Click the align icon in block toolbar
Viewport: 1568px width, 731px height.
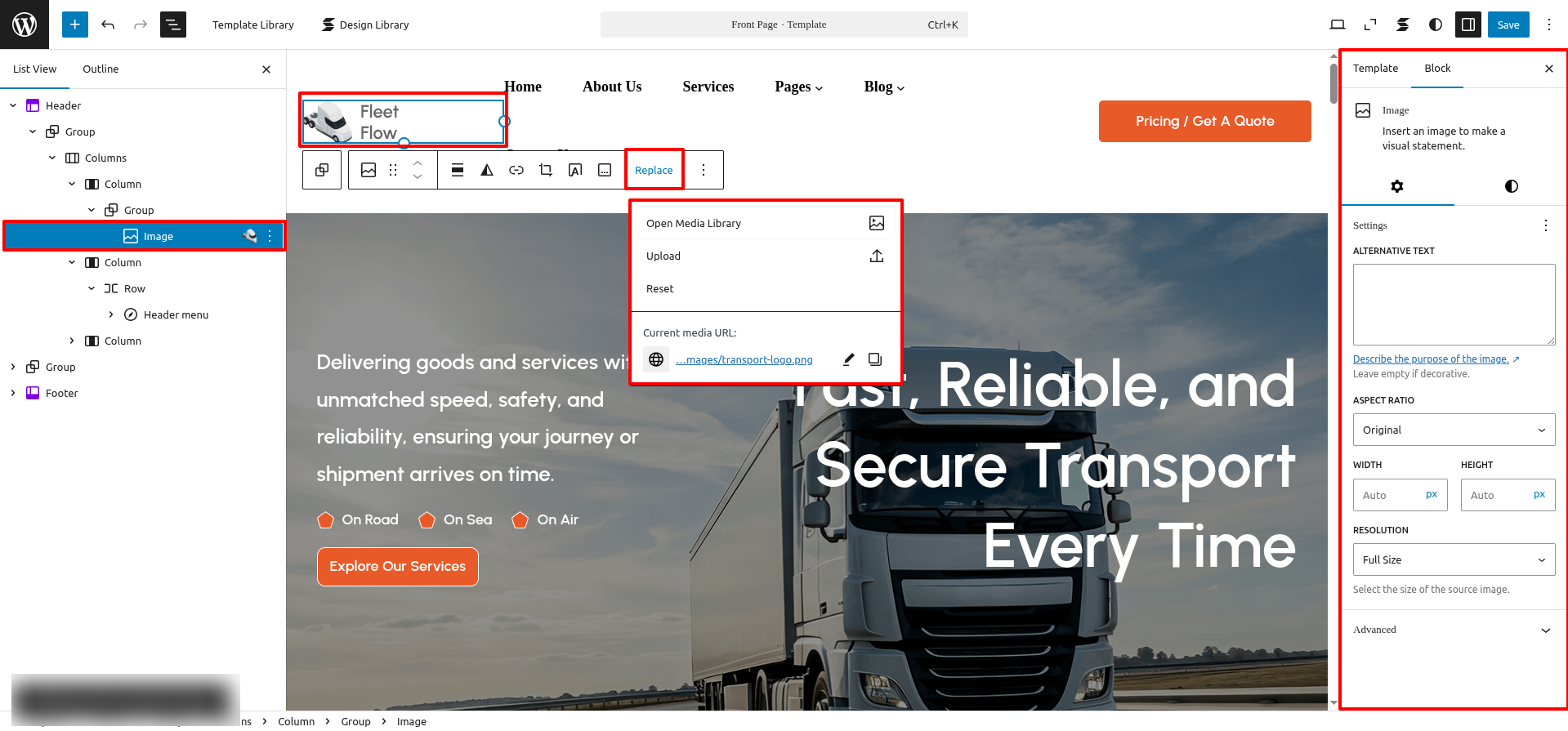click(x=458, y=170)
